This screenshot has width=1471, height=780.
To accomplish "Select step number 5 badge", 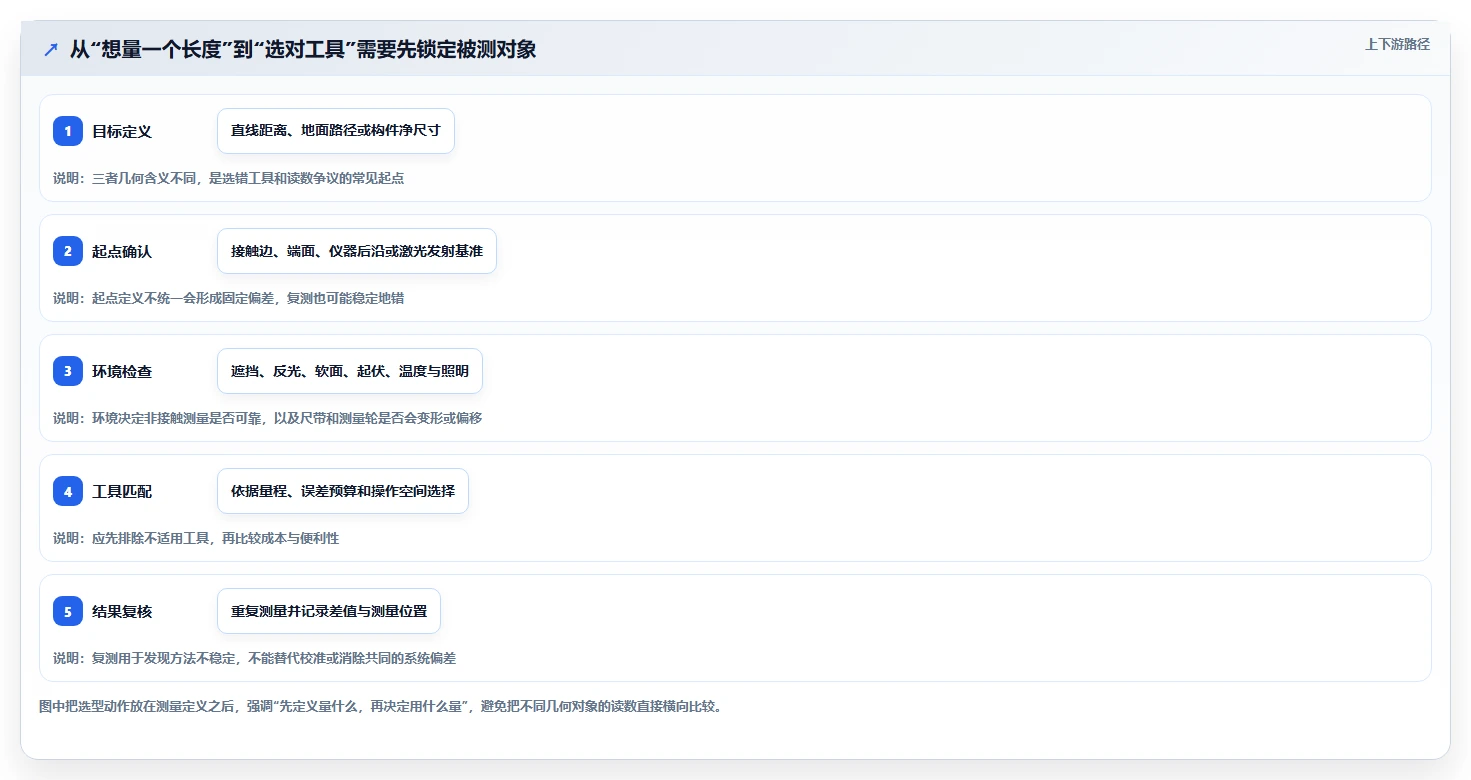I will [x=68, y=611].
